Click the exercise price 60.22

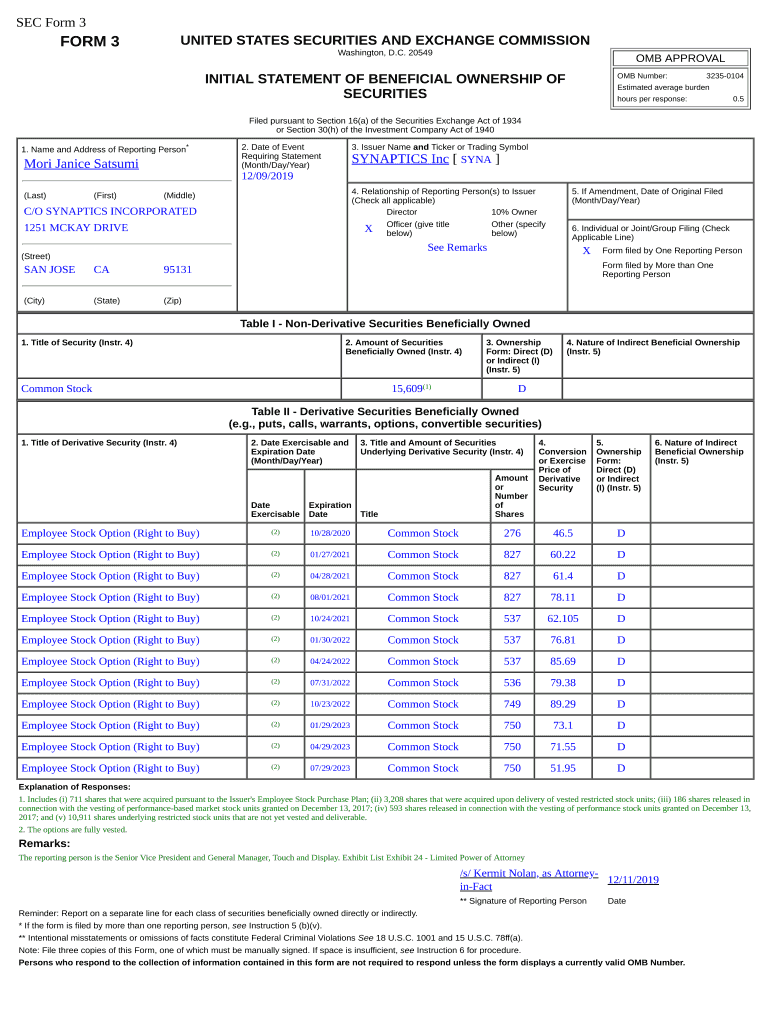pyautogui.click(x=563, y=554)
